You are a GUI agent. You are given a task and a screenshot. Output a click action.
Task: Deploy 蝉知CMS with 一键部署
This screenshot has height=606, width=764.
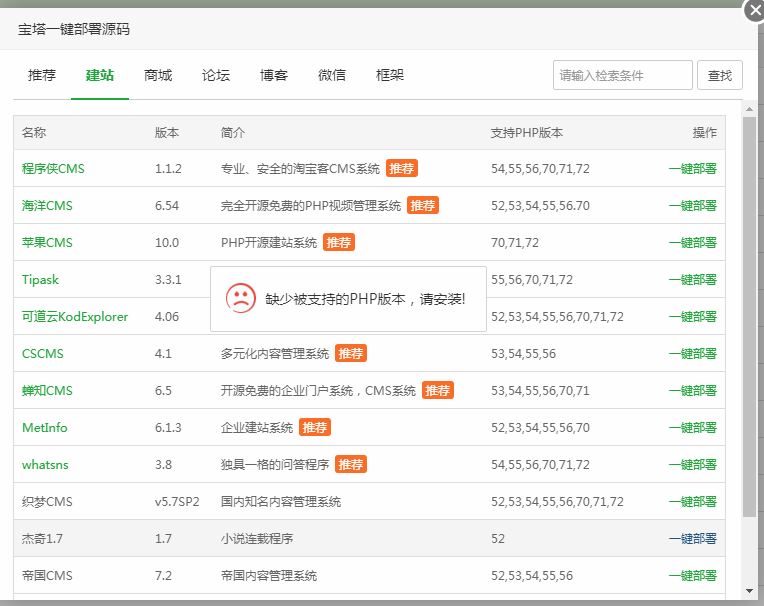coord(692,391)
